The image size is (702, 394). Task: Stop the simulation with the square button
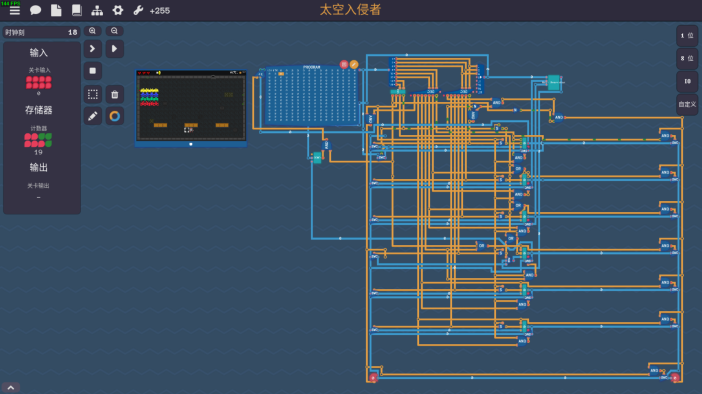pyautogui.click(x=93, y=71)
